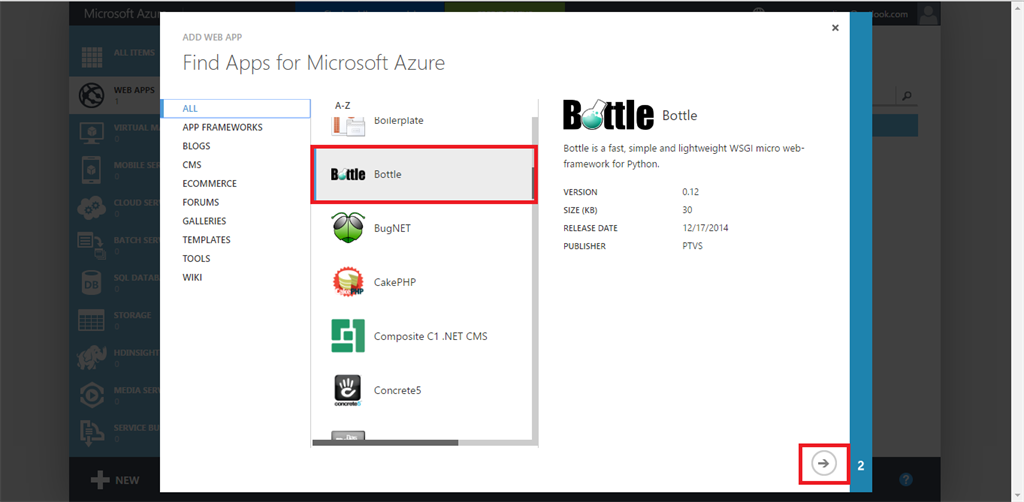This screenshot has height=502, width=1024.
Task: Click the next arrow button
Action: 824,463
